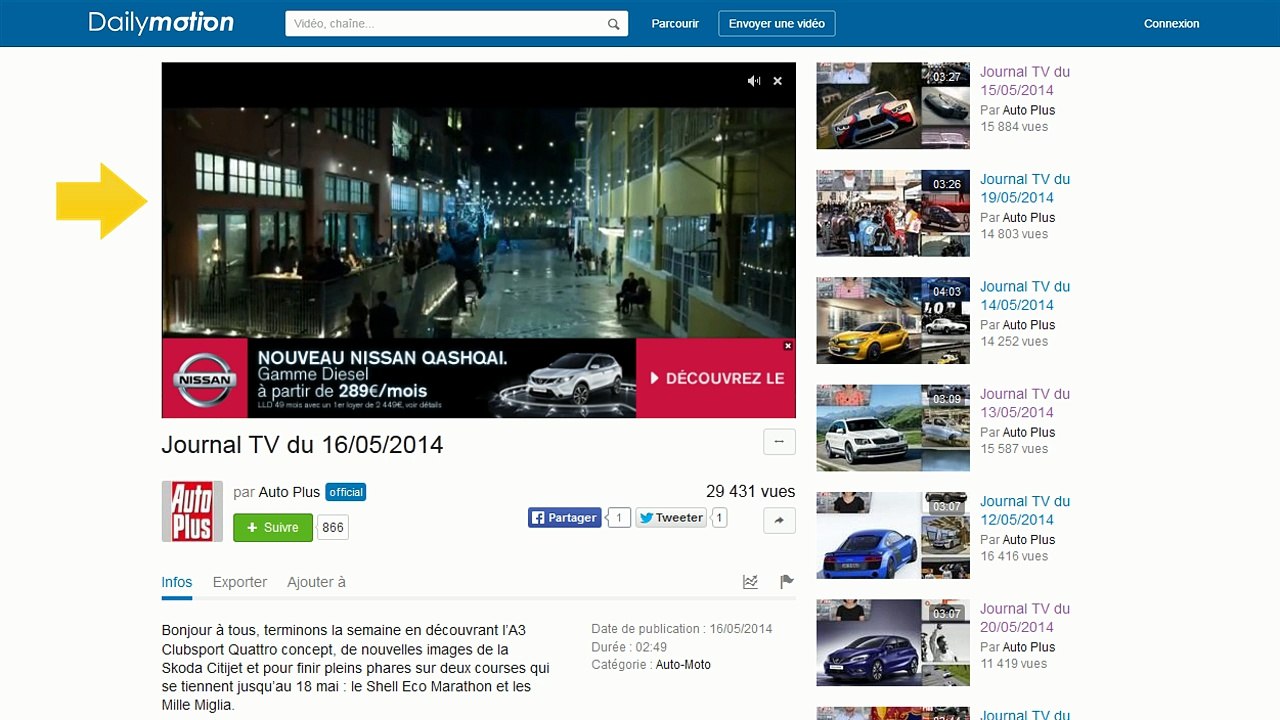Image resolution: width=1280 pixels, height=720 pixels.
Task: Close the Nissan banner overlay
Action: 788,346
